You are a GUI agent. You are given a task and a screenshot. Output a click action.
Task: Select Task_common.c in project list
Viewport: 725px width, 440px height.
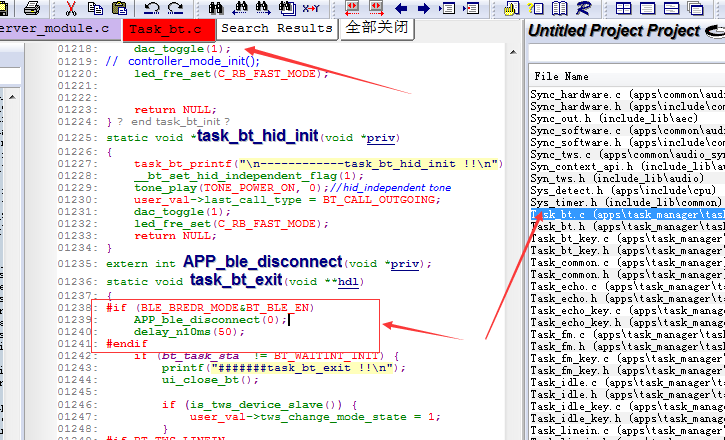pyautogui.click(x=627, y=263)
